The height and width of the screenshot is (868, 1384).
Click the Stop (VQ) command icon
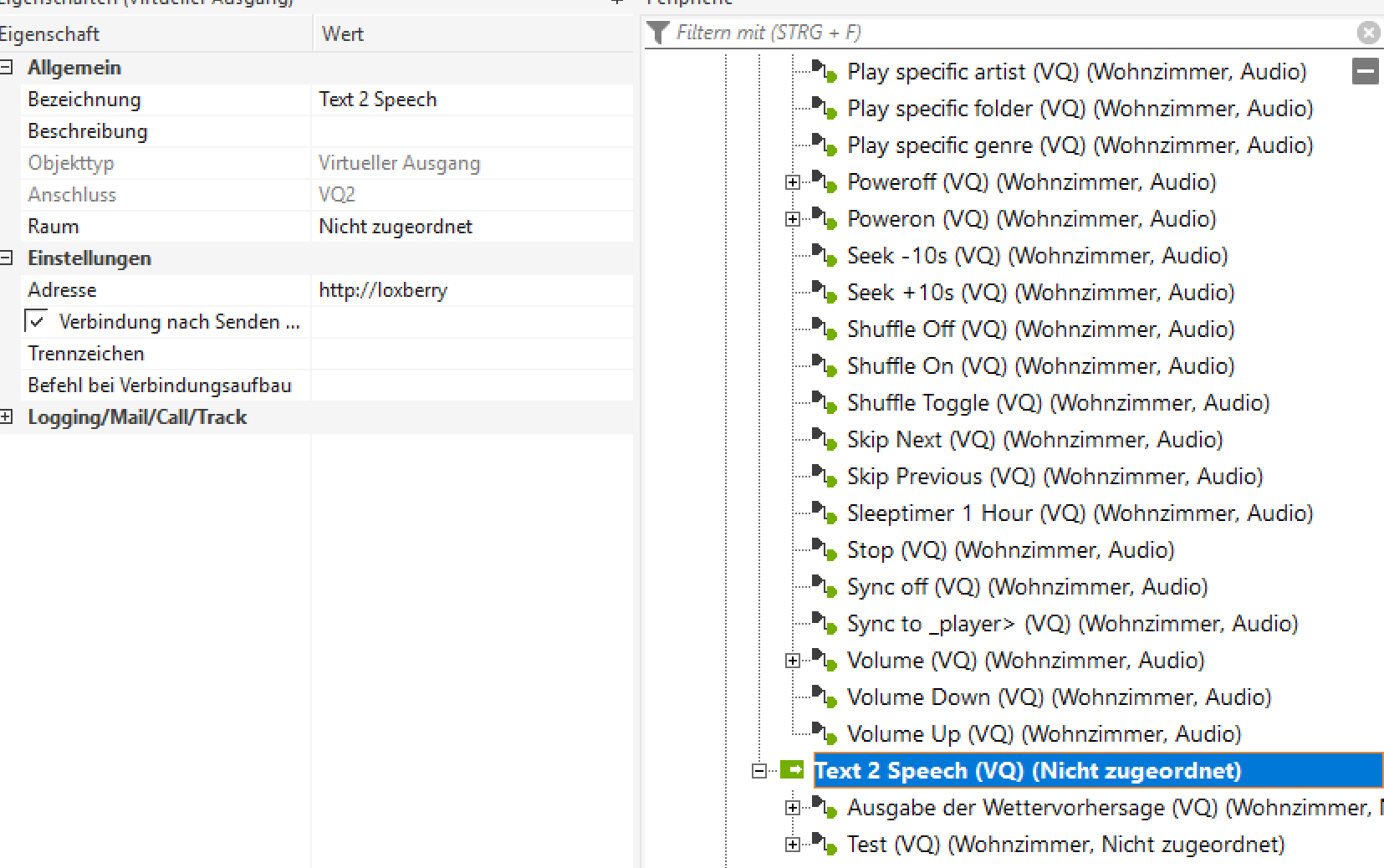[825, 550]
